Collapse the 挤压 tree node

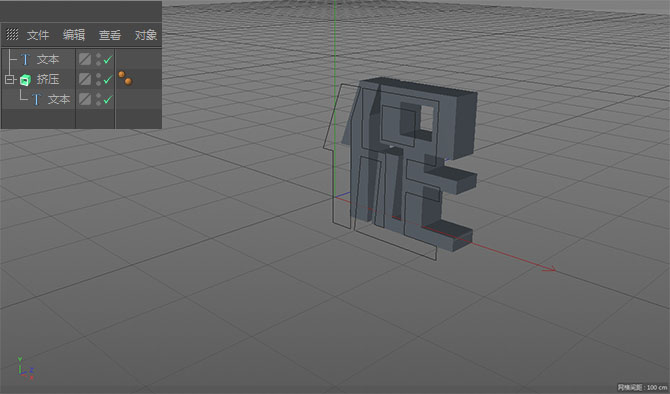pyautogui.click(x=9, y=79)
